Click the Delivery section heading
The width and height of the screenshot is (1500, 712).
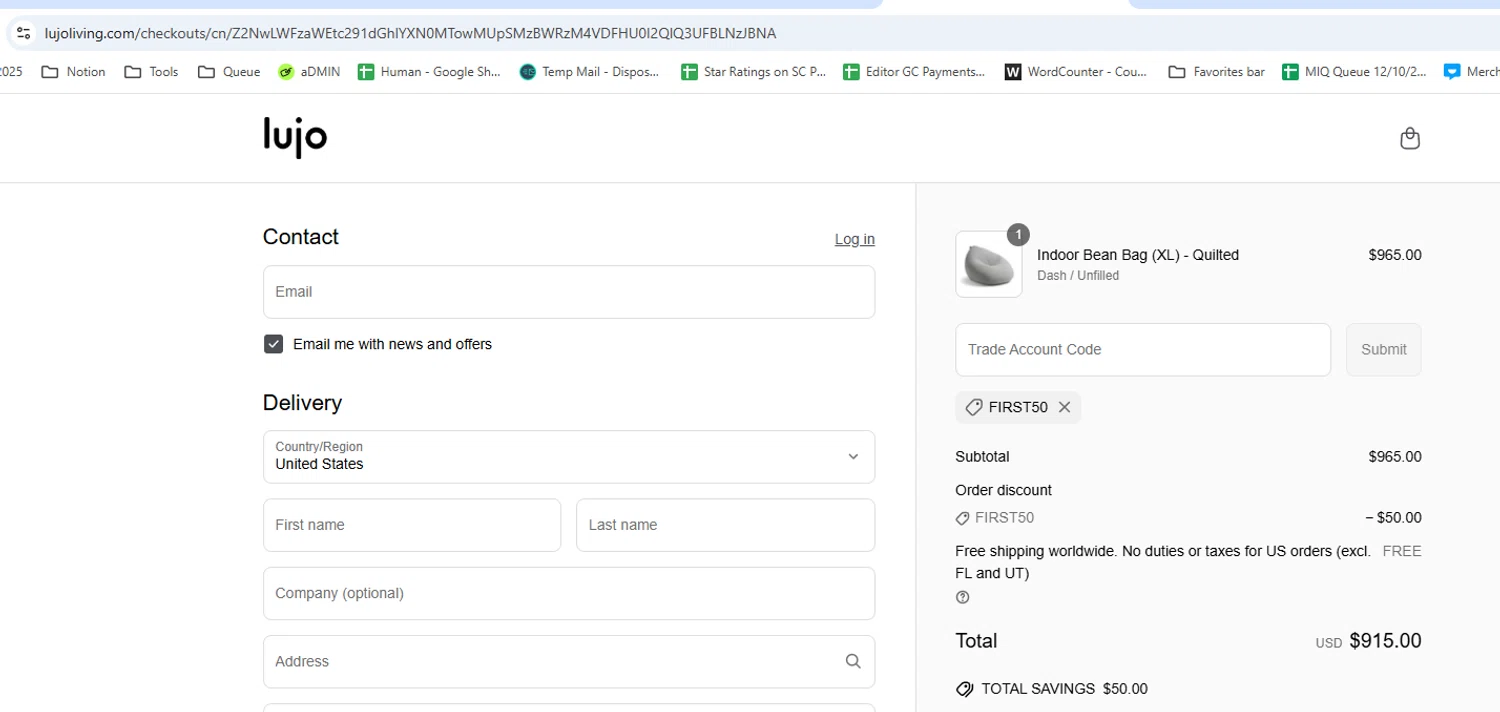pos(302,403)
